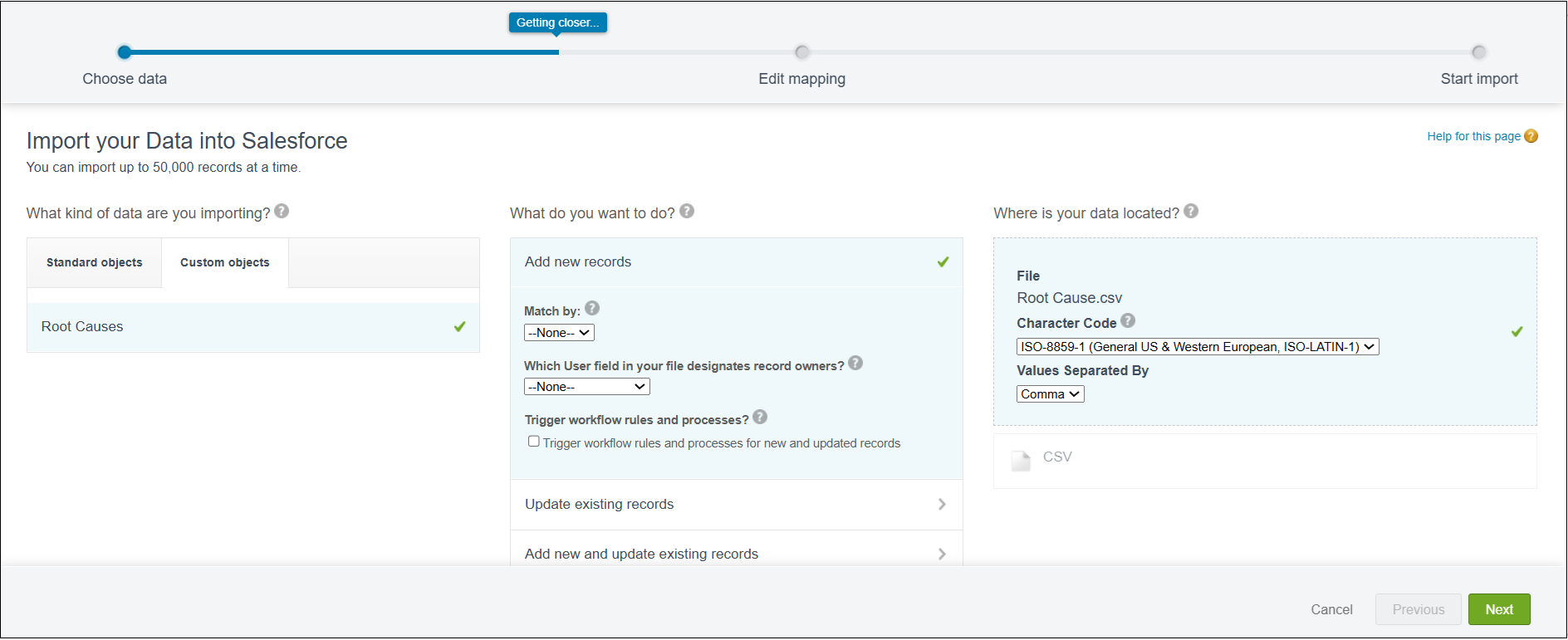Viewport: 1568px width, 640px height.
Task: Click help icon for record owners field
Action: click(855, 364)
